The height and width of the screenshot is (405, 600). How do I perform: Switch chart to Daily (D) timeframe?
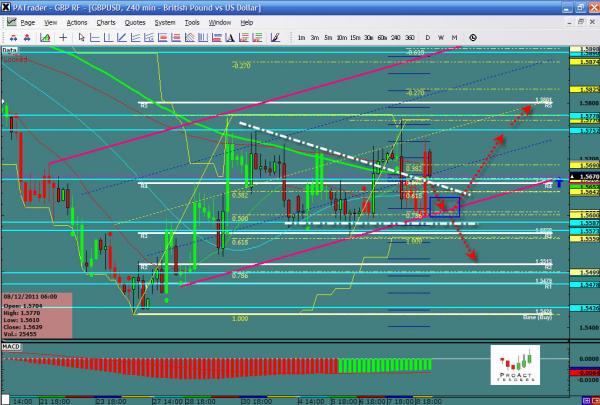pyautogui.click(x=428, y=37)
